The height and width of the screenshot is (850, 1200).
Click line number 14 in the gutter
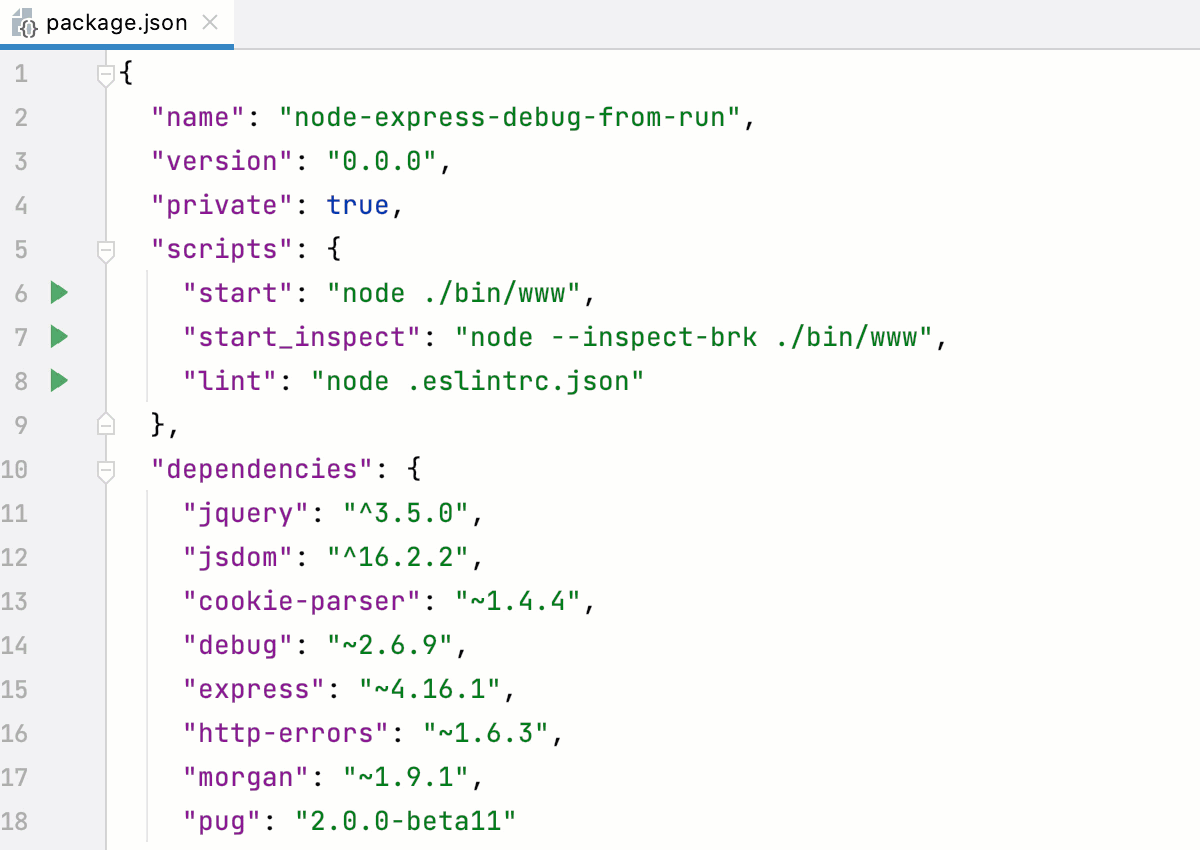click(x=21, y=645)
